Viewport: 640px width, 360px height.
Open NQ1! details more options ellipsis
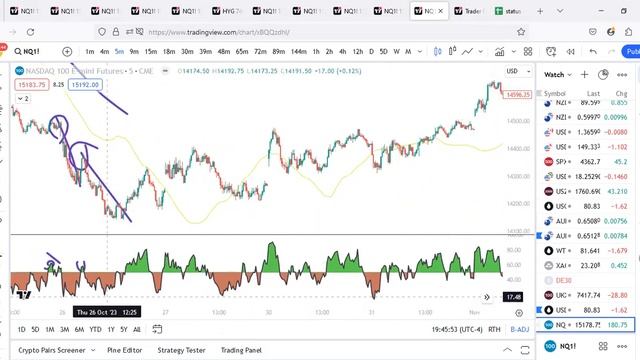[x=622, y=346]
